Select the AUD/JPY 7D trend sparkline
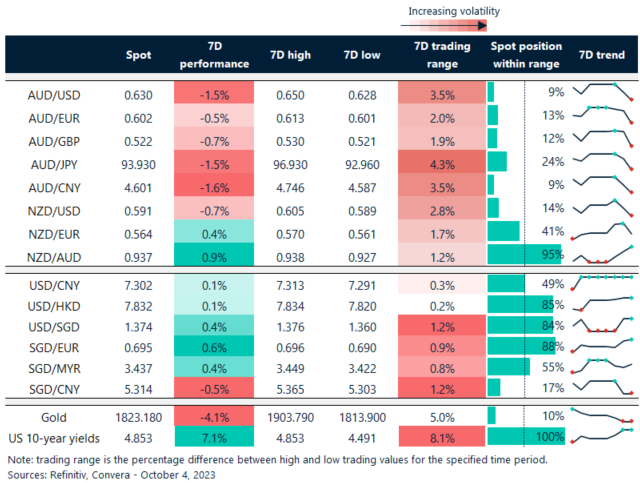Screen dimensions: 640x483 click(602, 161)
